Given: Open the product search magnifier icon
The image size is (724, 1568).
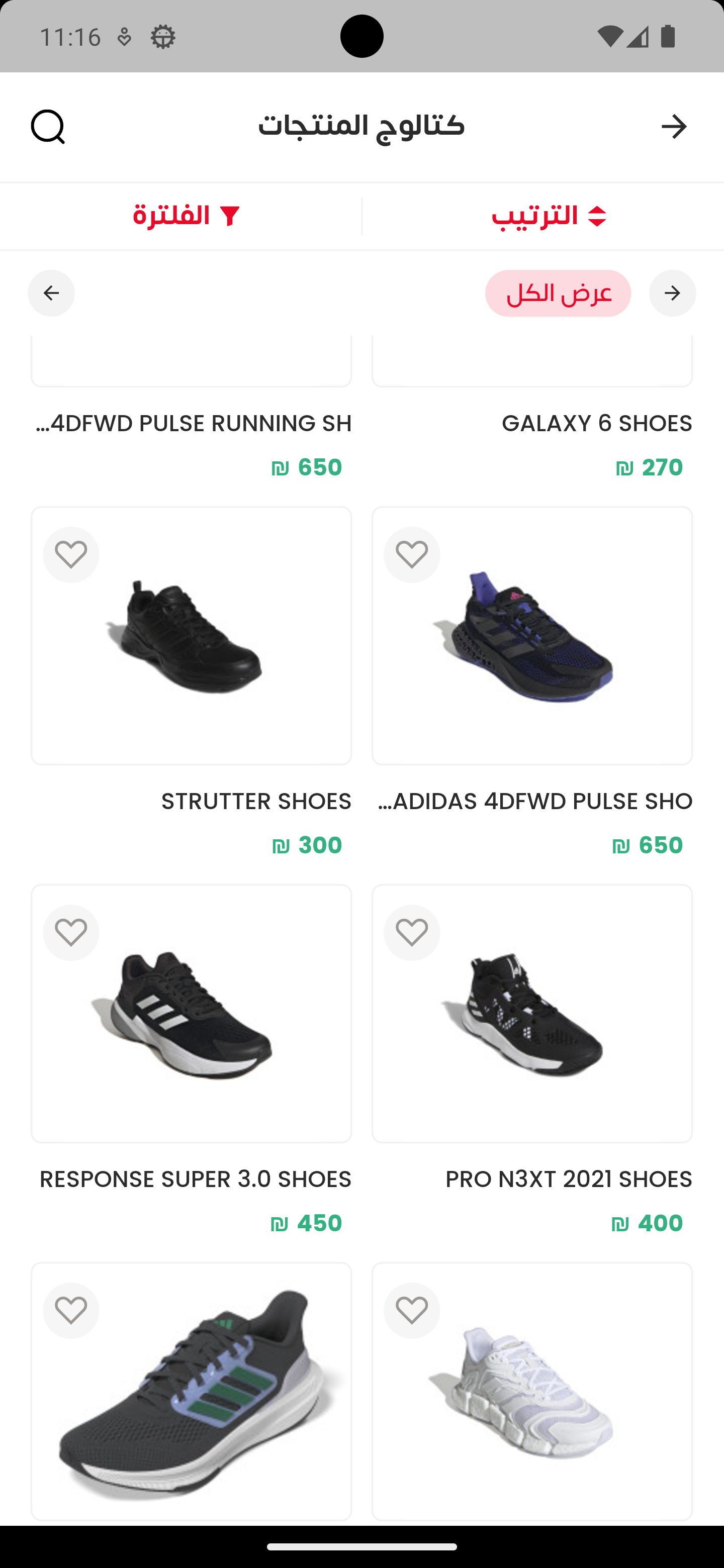Looking at the screenshot, I should coord(48,127).
